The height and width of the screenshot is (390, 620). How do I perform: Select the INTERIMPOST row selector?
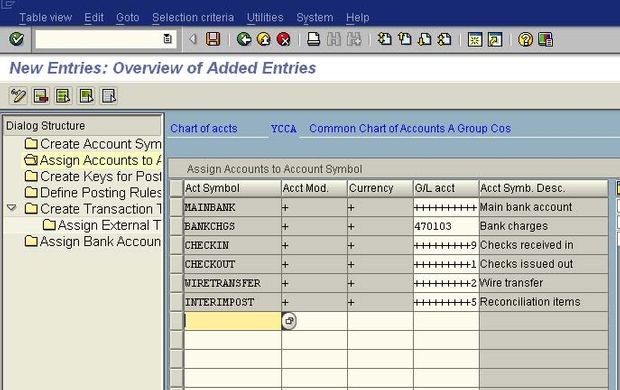[x=176, y=302]
